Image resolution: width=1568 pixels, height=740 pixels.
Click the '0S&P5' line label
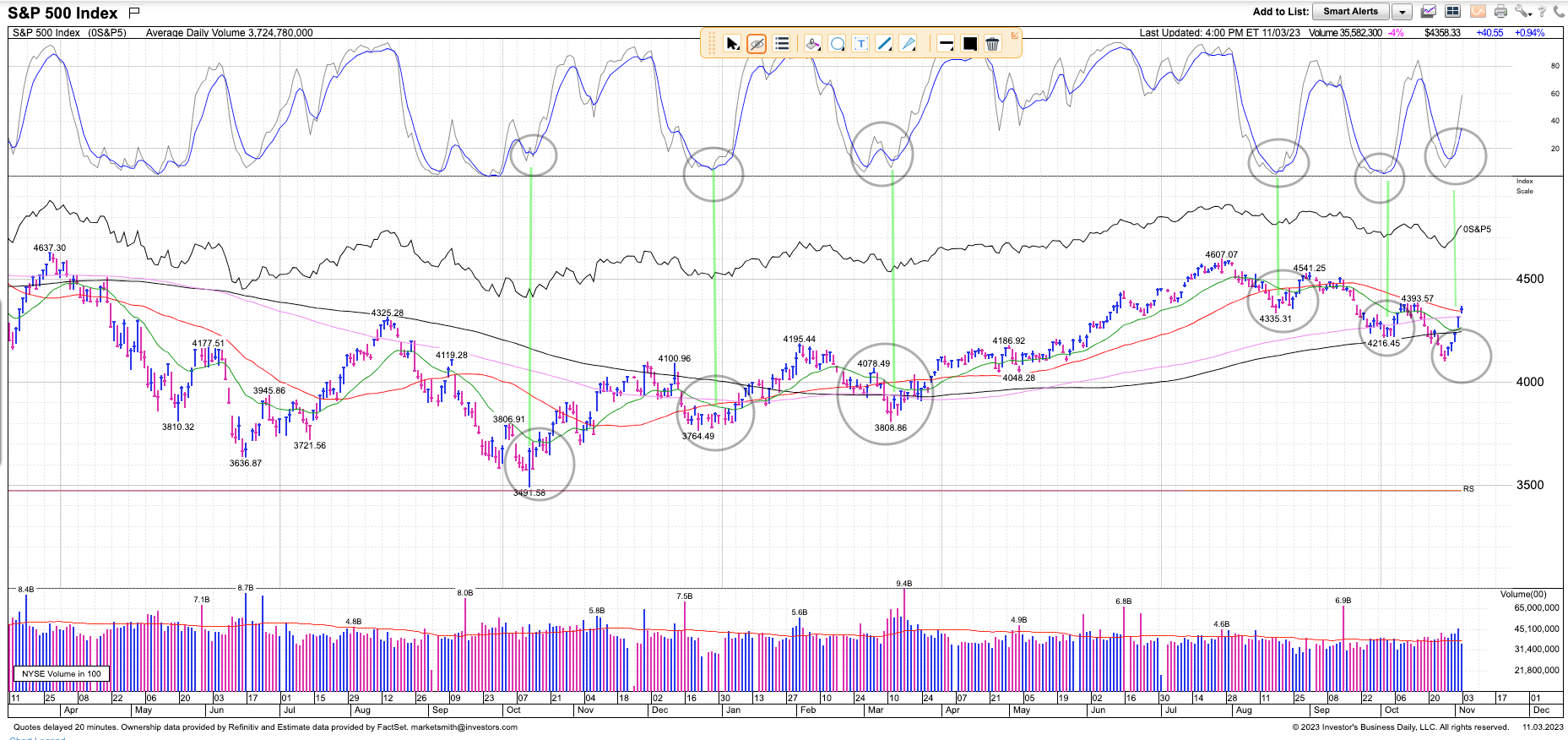click(x=1477, y=229)
